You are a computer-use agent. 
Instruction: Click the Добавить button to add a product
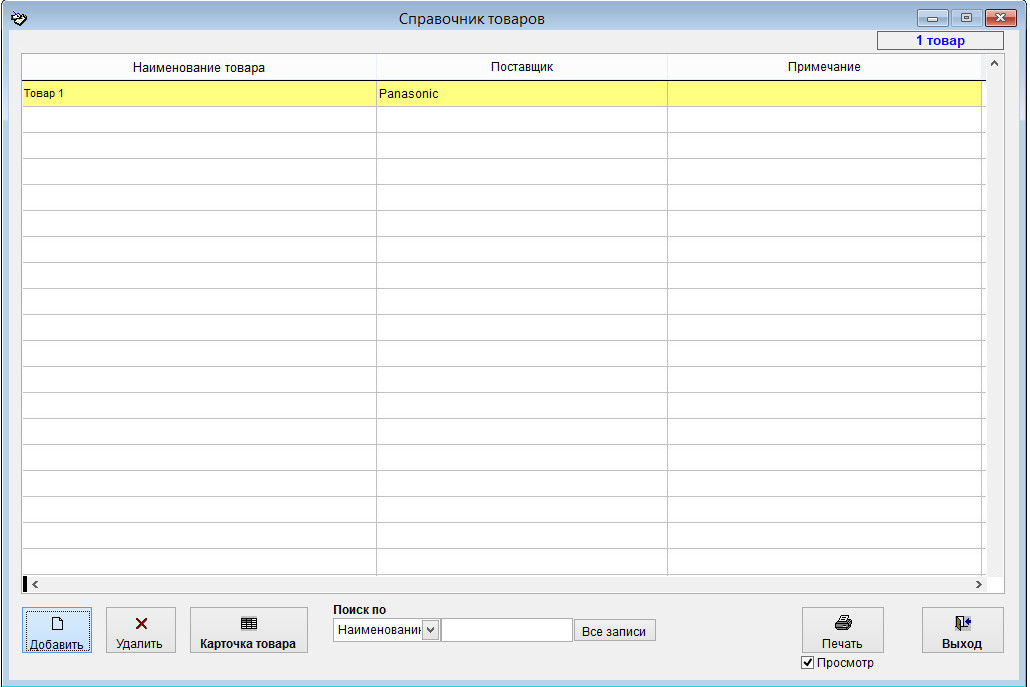click(x=56, y=630)
